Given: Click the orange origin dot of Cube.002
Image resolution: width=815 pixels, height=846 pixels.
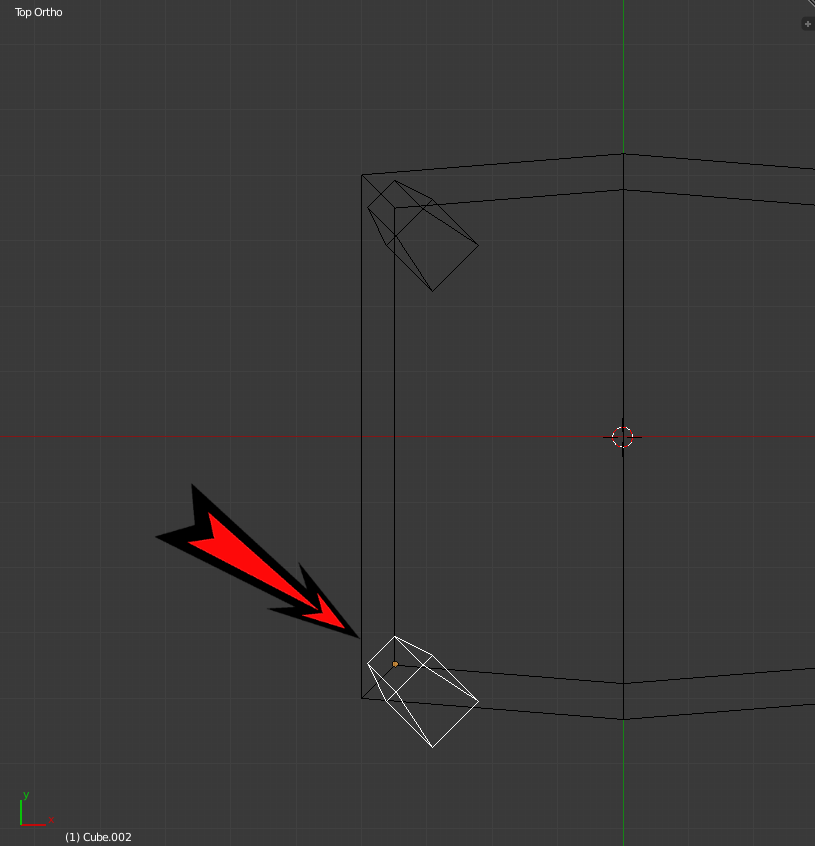Looking at the screenshot, I should point(395,664).
